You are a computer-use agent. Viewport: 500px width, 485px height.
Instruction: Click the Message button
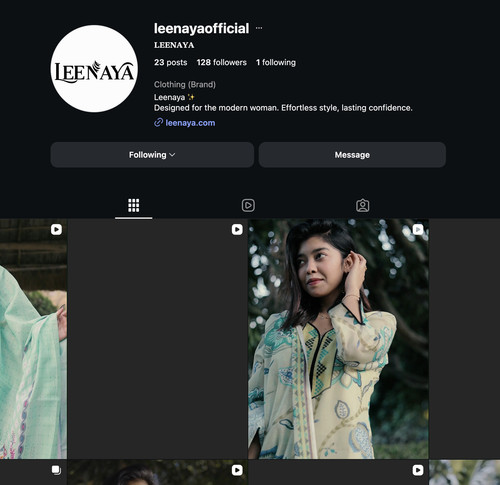point(352,155)
